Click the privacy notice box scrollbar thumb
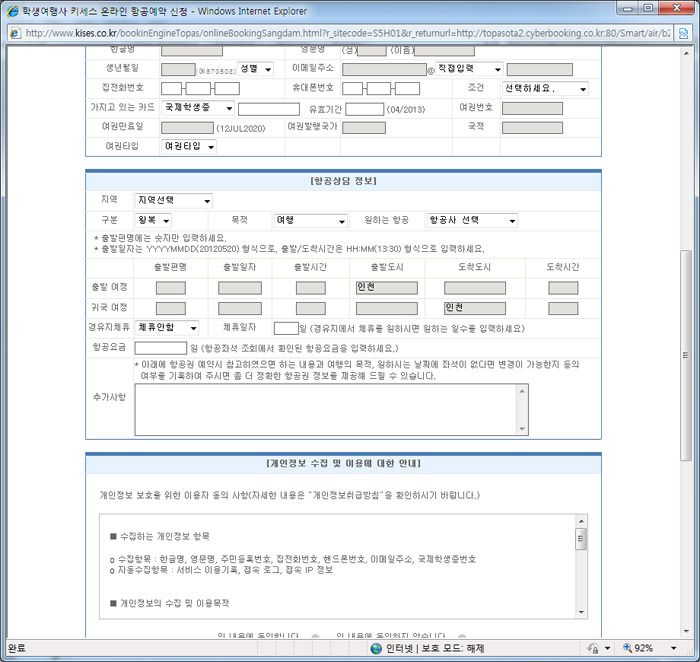Screen dimensions: 700x662 pyautogui.click(x=581, y=539)
